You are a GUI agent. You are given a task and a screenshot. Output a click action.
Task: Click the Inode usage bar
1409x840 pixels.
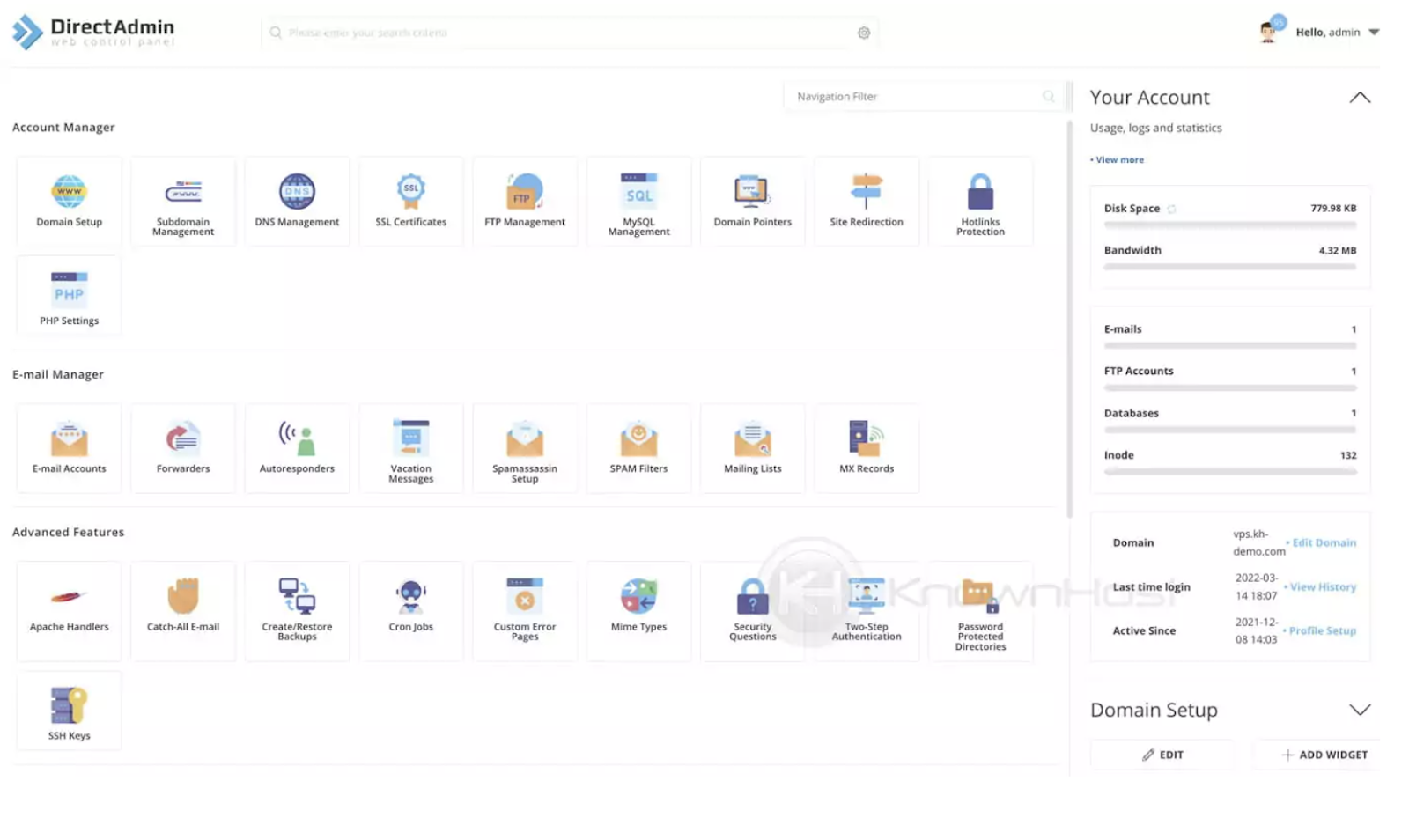click(x=1230, y=472)
